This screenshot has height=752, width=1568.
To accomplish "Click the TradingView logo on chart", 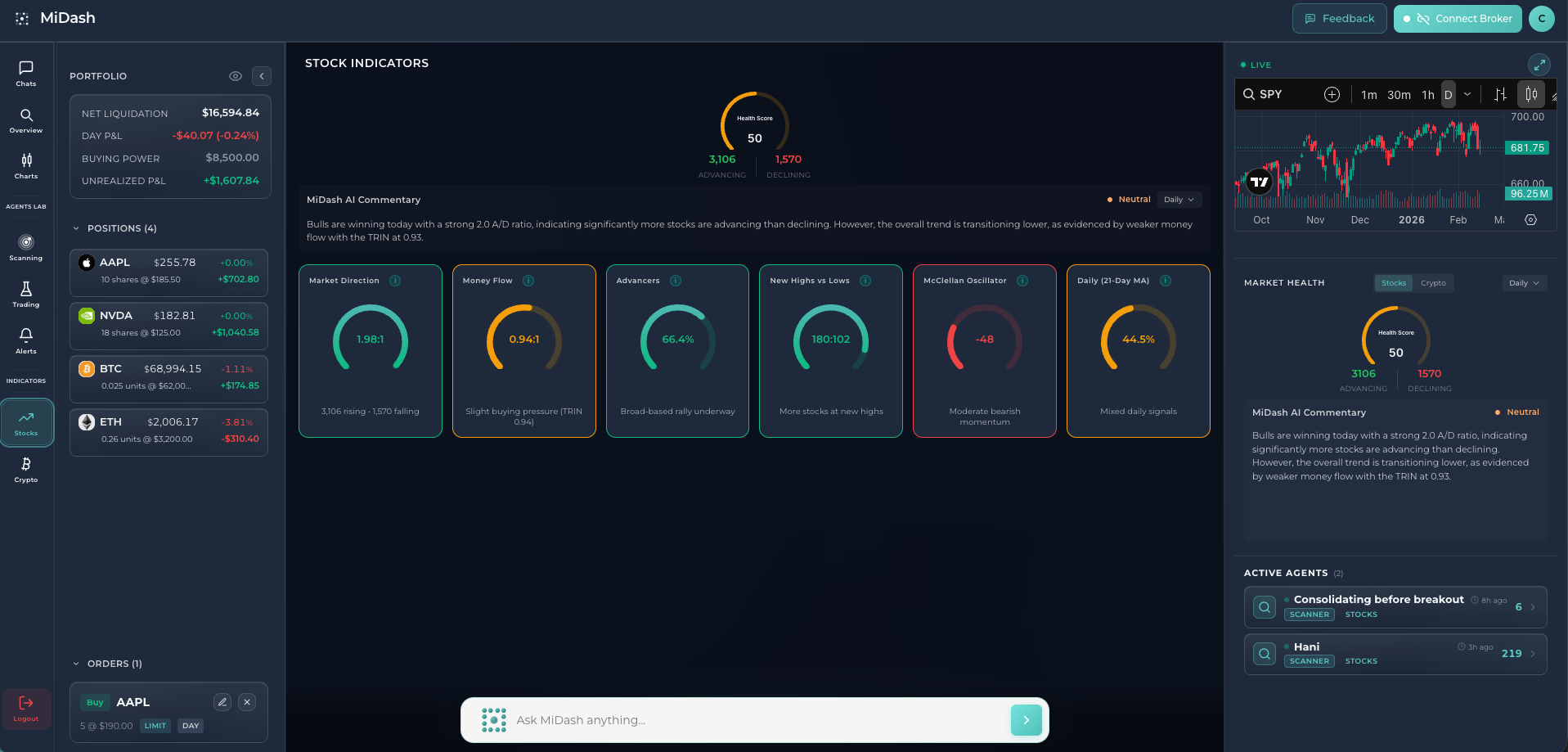I will click(1260, 182).
